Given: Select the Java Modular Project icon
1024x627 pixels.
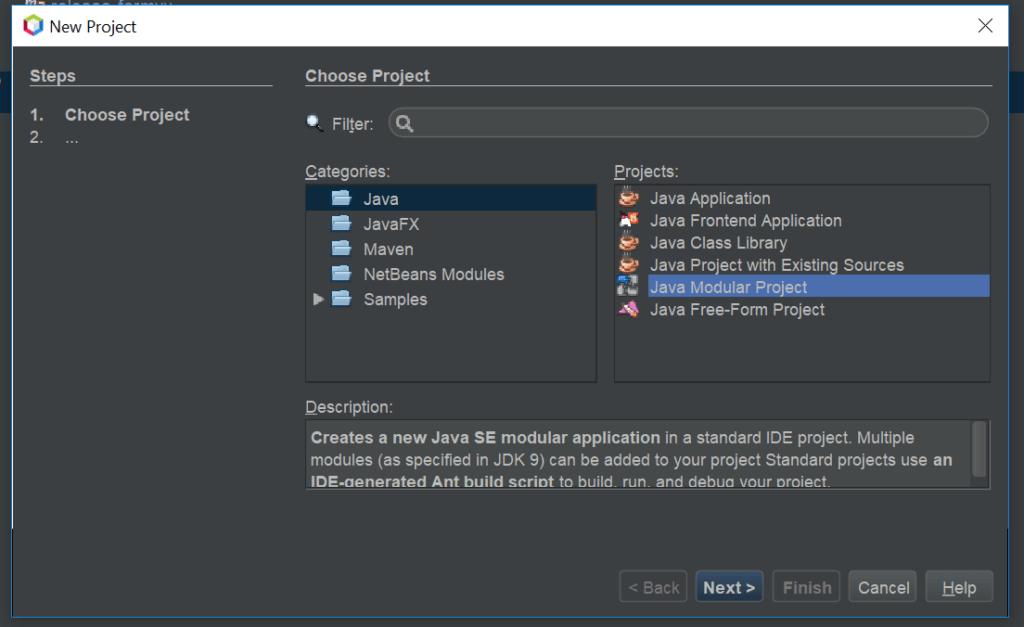Looking at the screenshot, I should point(628,287).
